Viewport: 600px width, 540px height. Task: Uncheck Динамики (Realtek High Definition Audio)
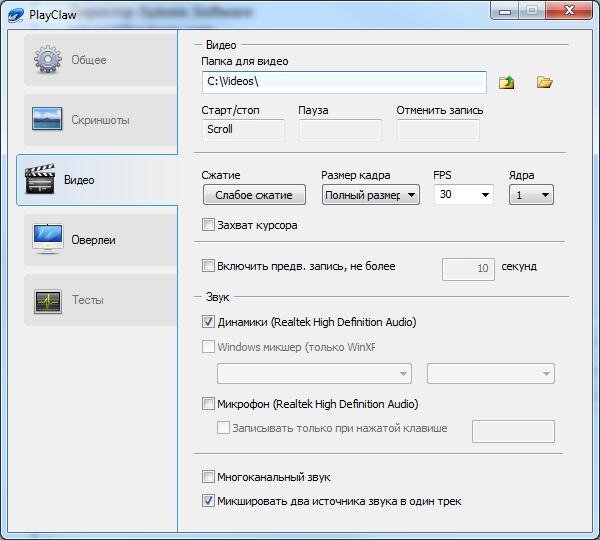coord(208,322)
